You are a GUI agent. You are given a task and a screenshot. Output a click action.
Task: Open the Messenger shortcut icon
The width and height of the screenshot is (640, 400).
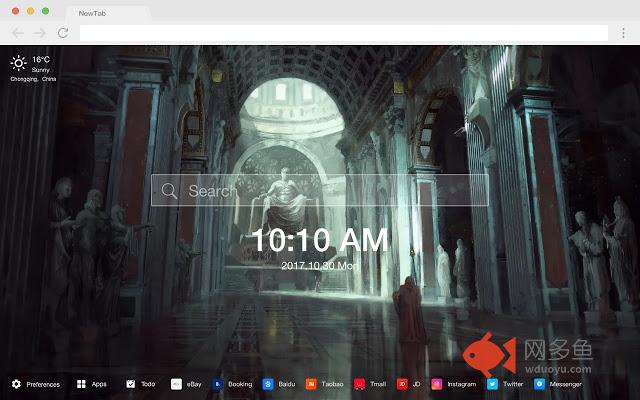(x=540, y=384)
